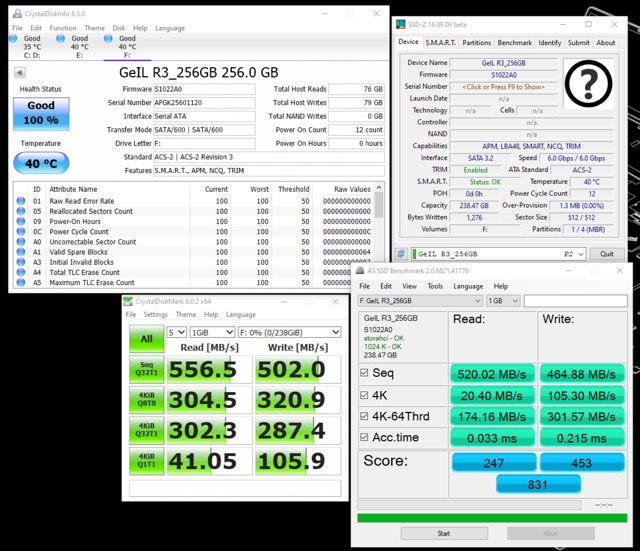This screenshot has width=640, height=551.
Task: Click the Good 100% health status badge
Action: coord(41,112)
